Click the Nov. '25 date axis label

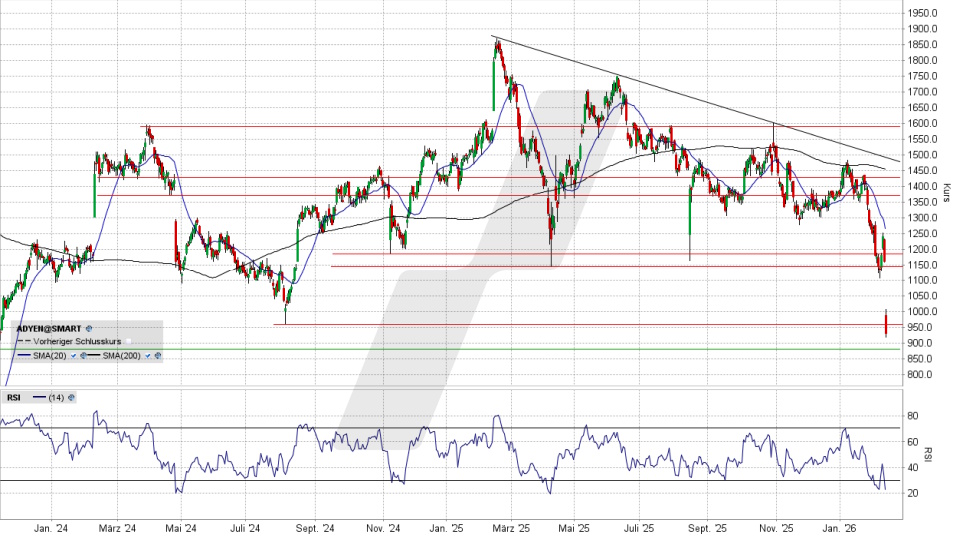776,528
